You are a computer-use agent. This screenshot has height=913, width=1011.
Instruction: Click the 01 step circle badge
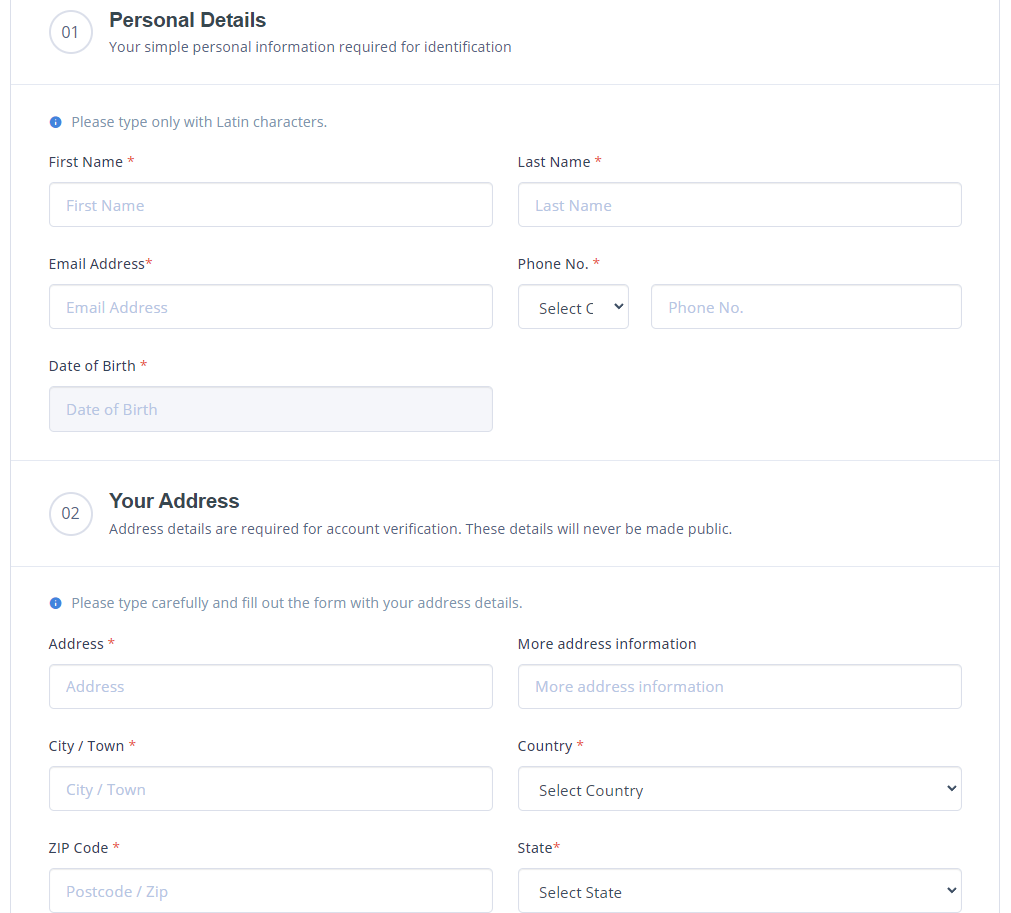coord(70,32)
